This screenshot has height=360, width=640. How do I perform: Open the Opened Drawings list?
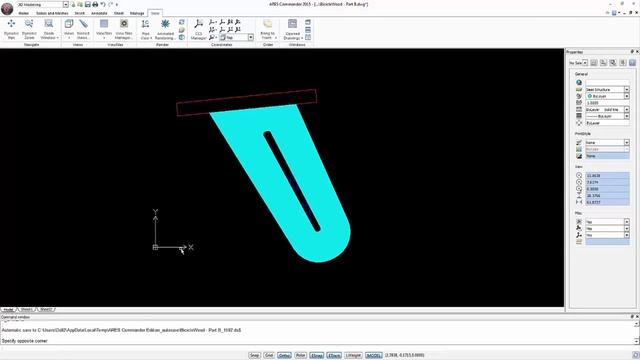pyautogui.click(x=293, y=29)
